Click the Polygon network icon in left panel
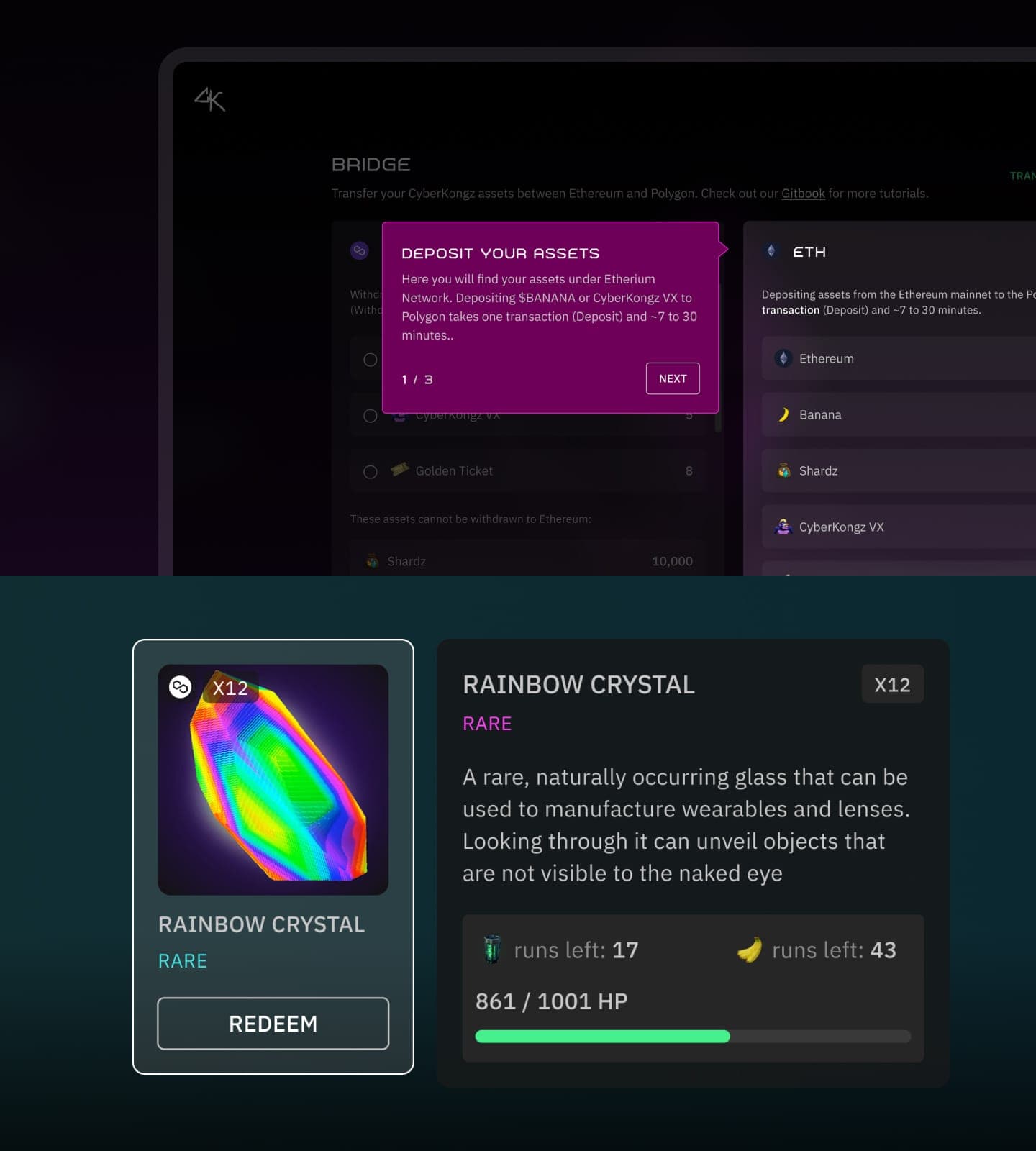The image size is (1036, 1151). pos(359,250)
